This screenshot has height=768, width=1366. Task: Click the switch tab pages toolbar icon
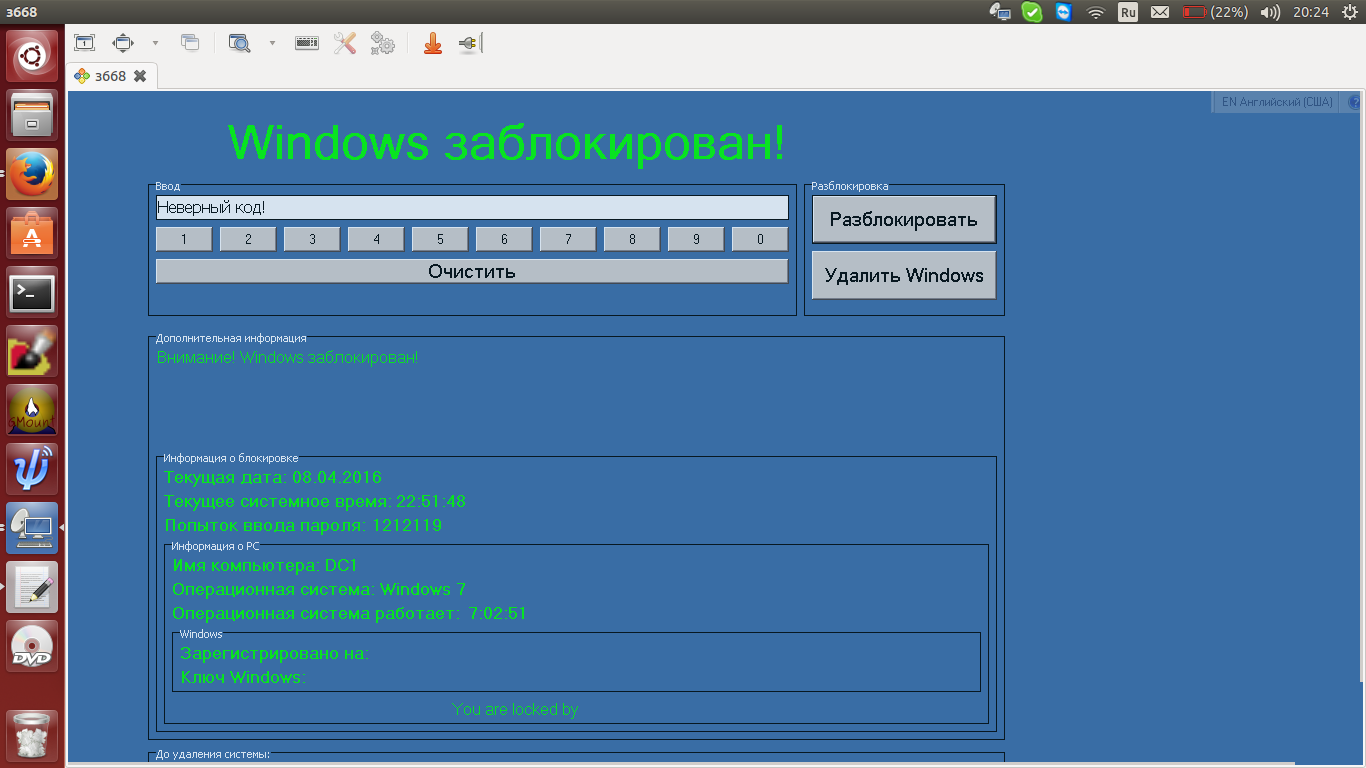click(x=190, y=43)
